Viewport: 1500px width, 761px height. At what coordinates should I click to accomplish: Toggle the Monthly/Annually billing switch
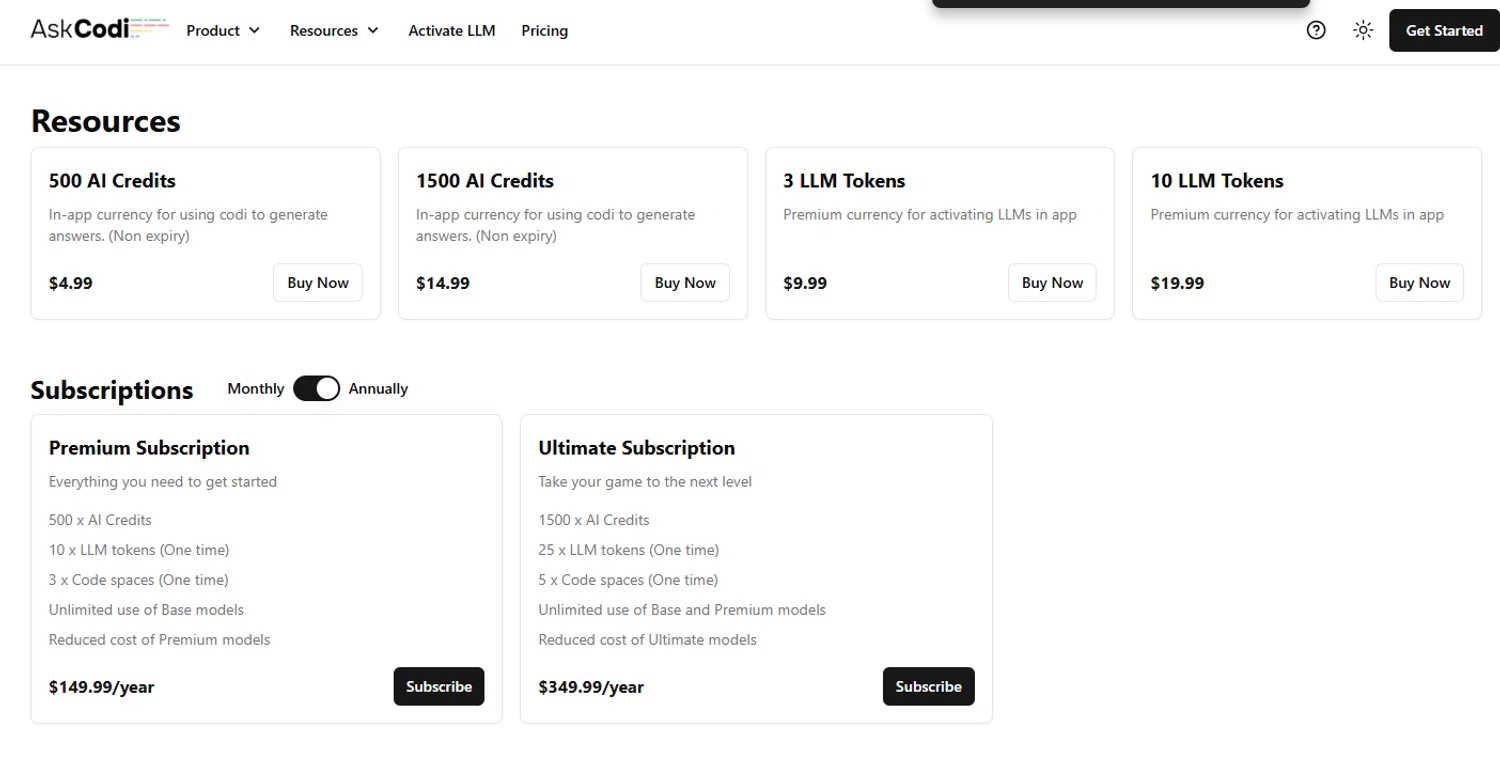pos(316,388)
